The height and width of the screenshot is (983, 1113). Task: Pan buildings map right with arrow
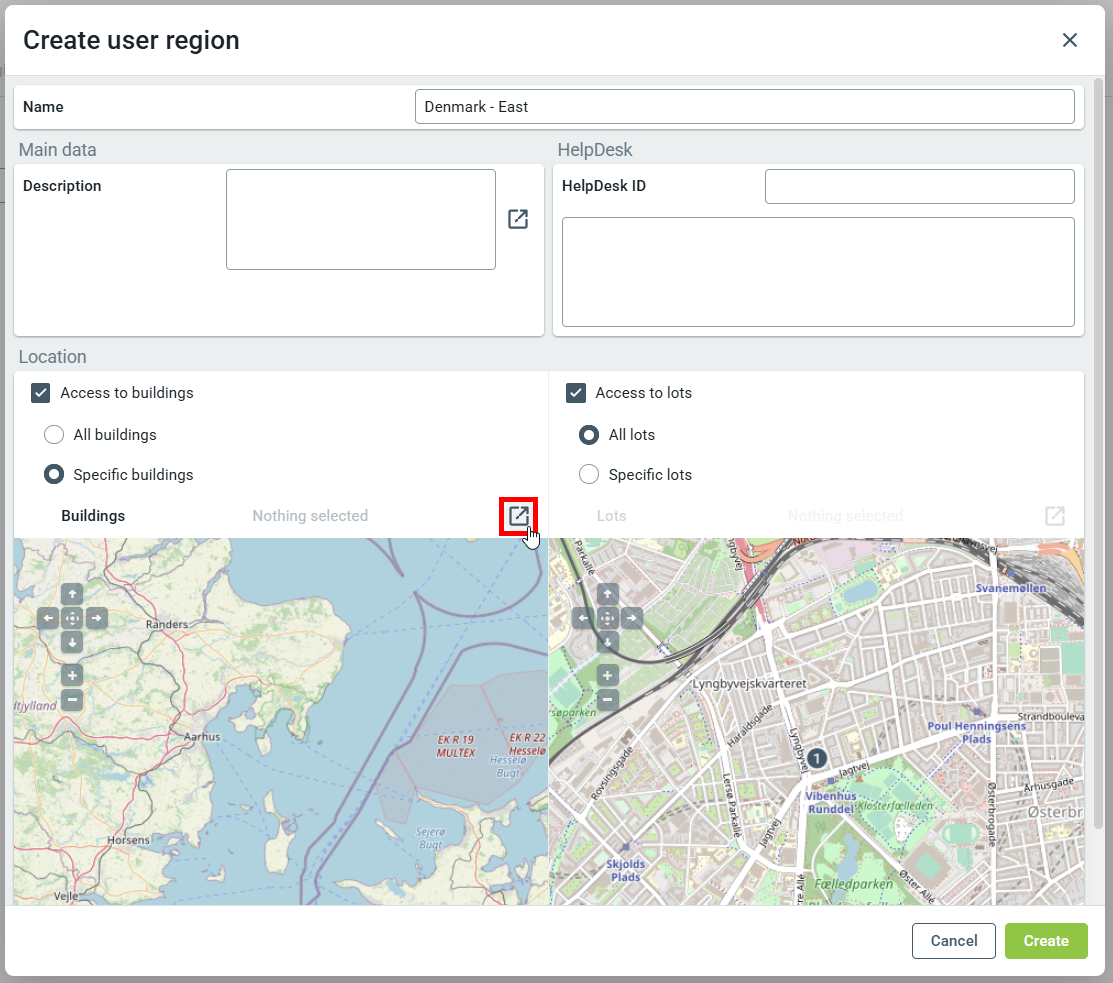tap(96, 619)
